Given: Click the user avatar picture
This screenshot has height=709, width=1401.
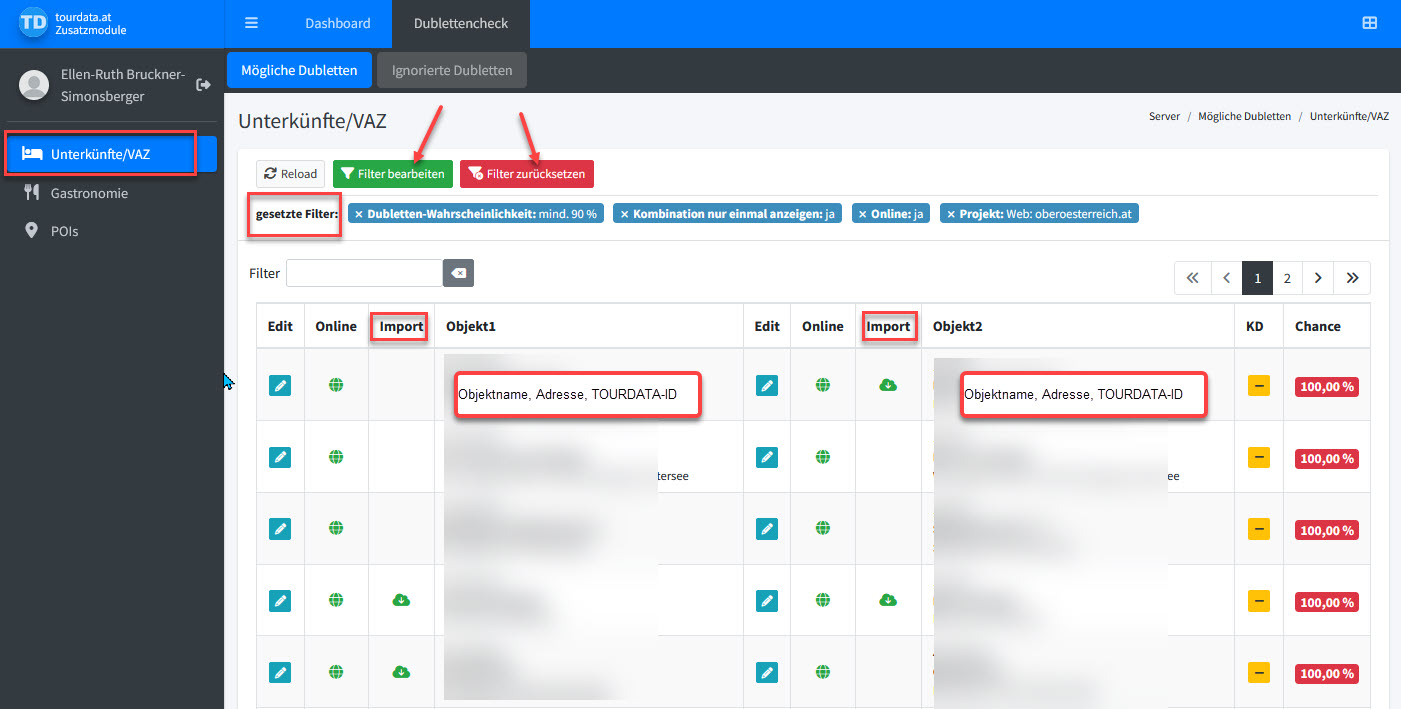Looking at the screenshot, I should [x=34, y=85].
